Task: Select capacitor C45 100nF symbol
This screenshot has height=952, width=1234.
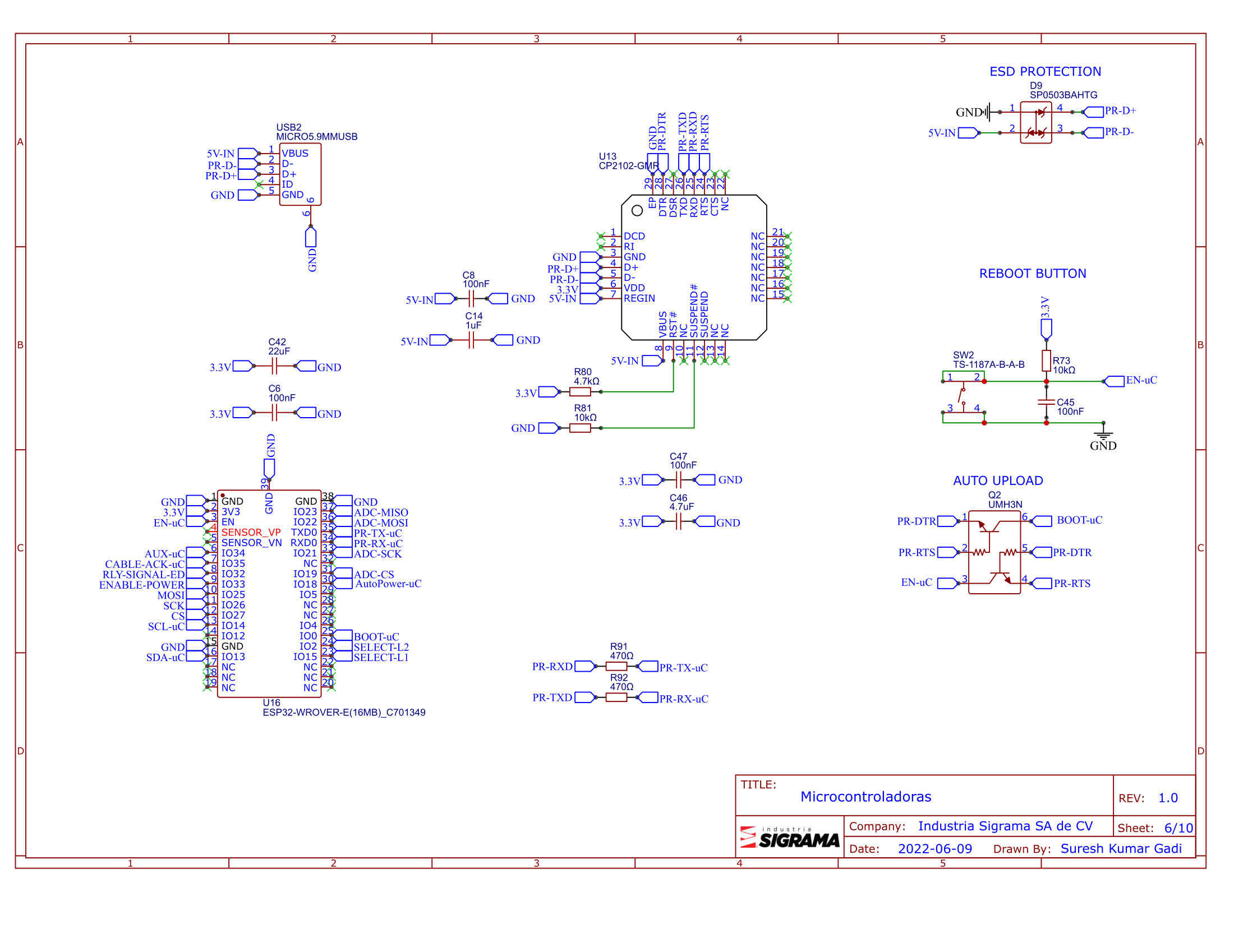Action: click(x=1046, y=402)
